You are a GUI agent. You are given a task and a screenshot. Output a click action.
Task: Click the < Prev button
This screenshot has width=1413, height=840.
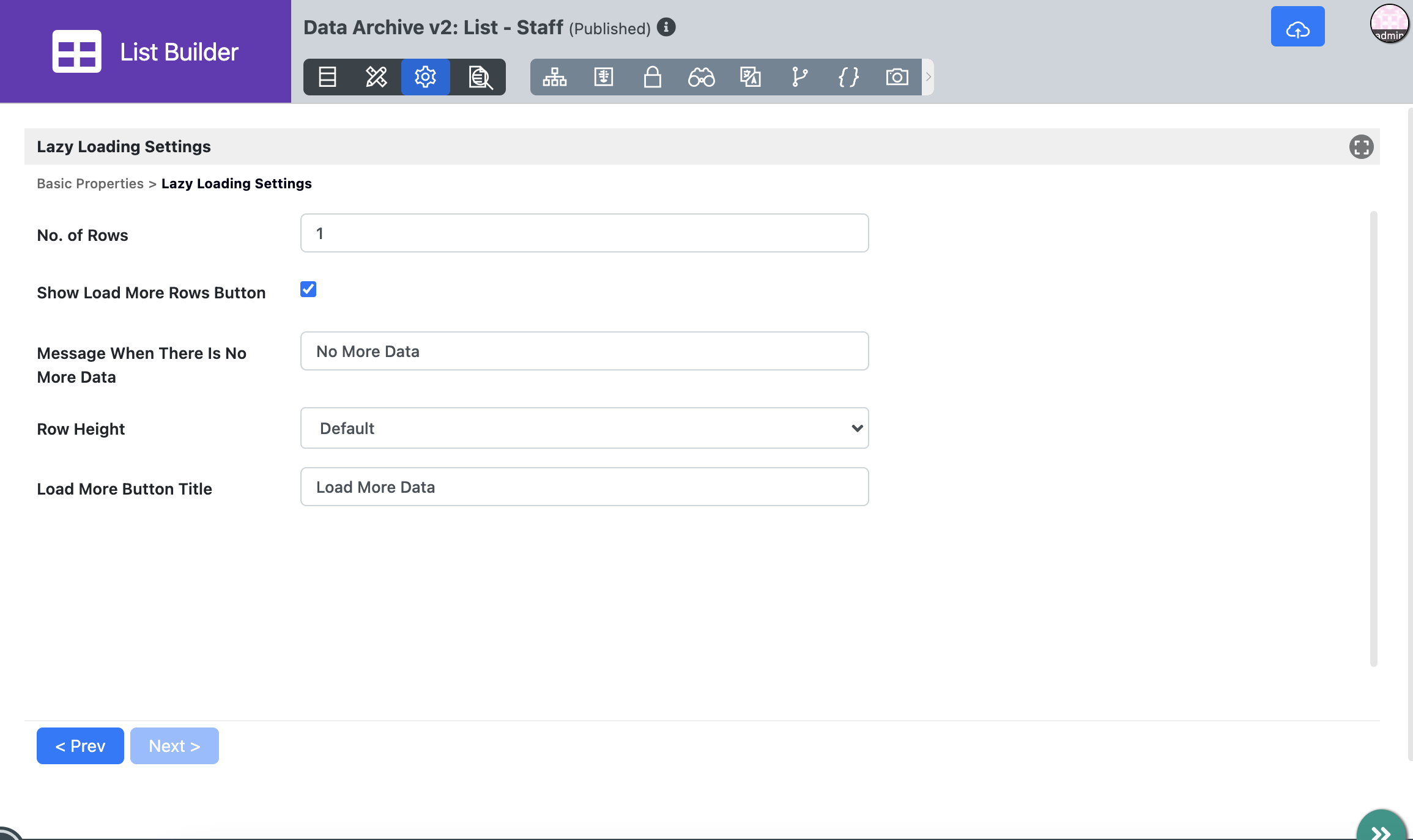pyautogui.click(x=80, y=746)
